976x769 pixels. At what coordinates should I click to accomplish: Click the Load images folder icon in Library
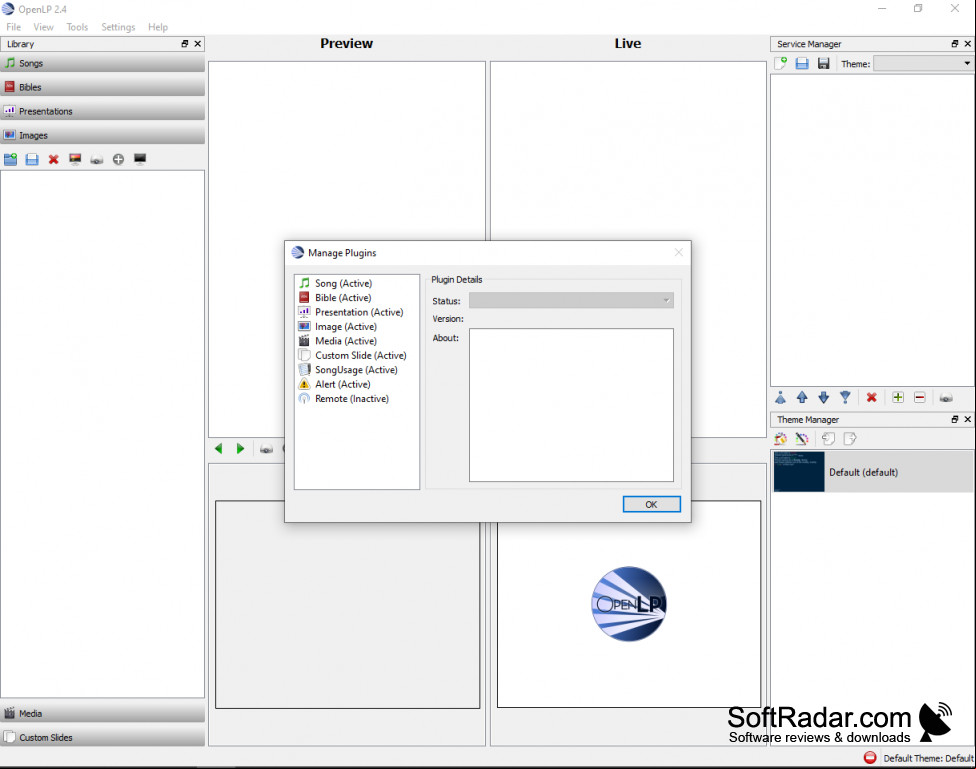11,159
